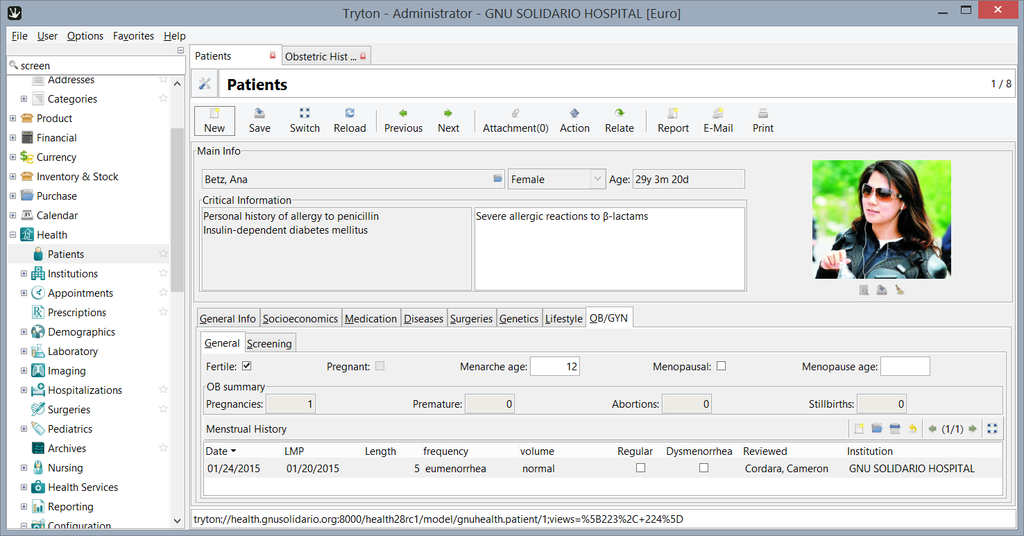This screenshot has height=536, width=1024.
Task: Click the patient photo thumbnail
Action: point(881,219)
